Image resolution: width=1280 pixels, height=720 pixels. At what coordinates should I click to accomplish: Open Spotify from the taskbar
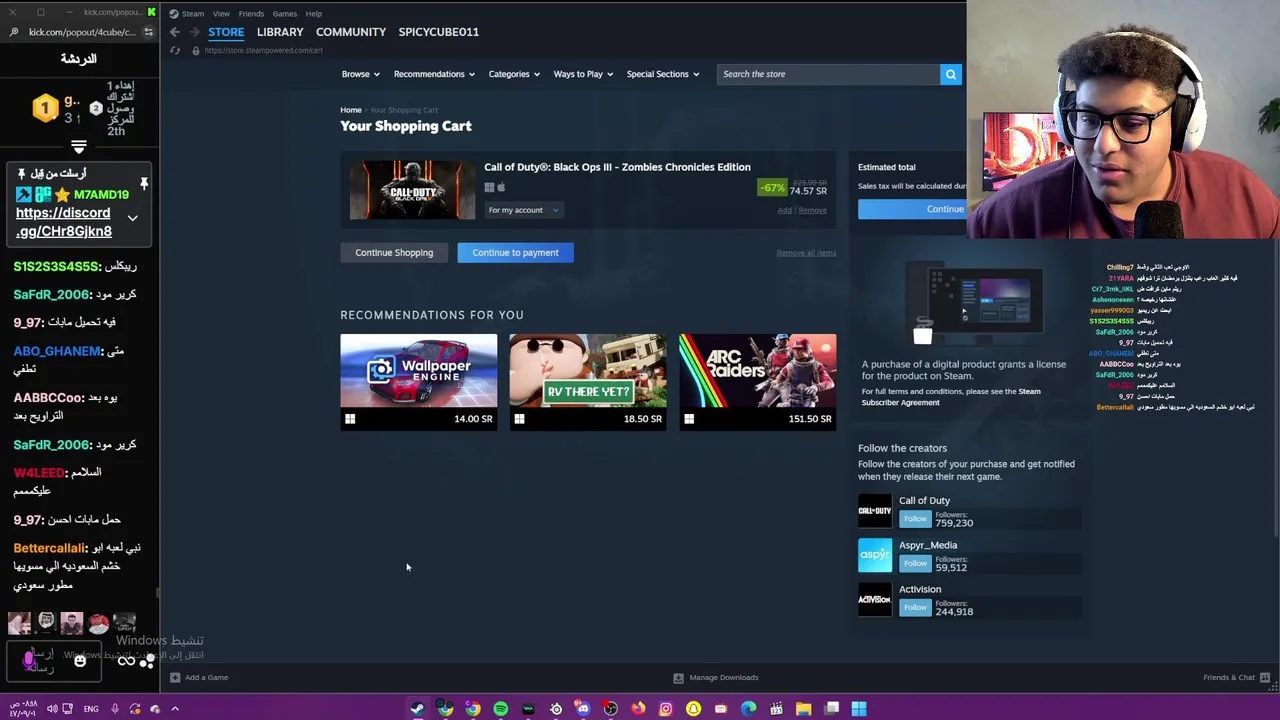point(500,708)
